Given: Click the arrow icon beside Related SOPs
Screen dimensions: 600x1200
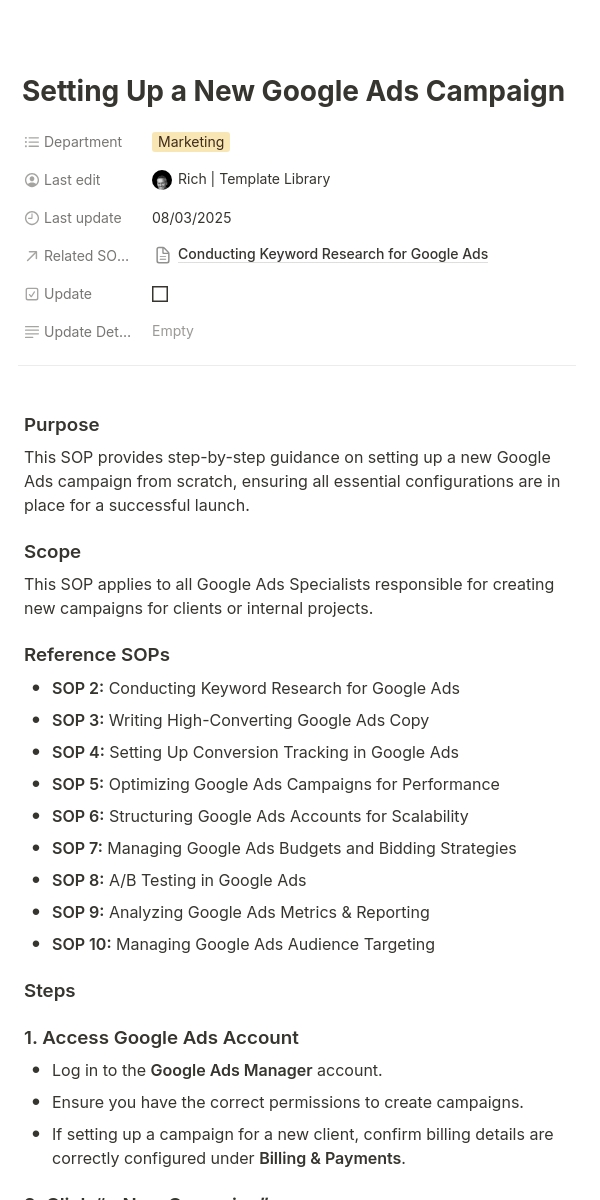Looking at the screenshot, I should click(32, 256).
